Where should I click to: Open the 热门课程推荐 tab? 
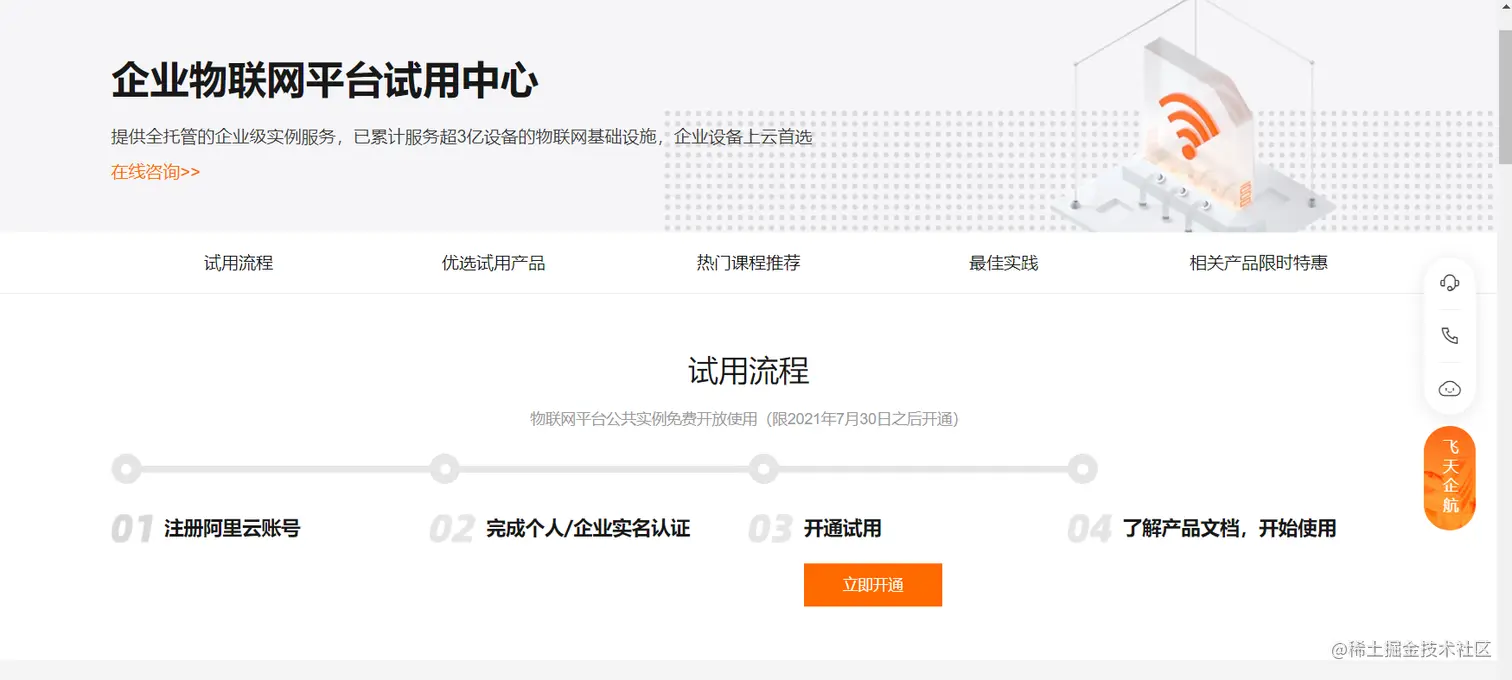[x=749, y=263]
